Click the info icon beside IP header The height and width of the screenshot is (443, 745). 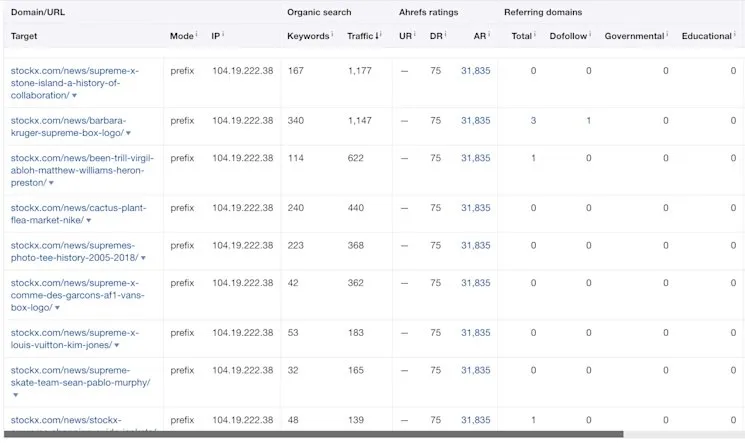[223, 34]
